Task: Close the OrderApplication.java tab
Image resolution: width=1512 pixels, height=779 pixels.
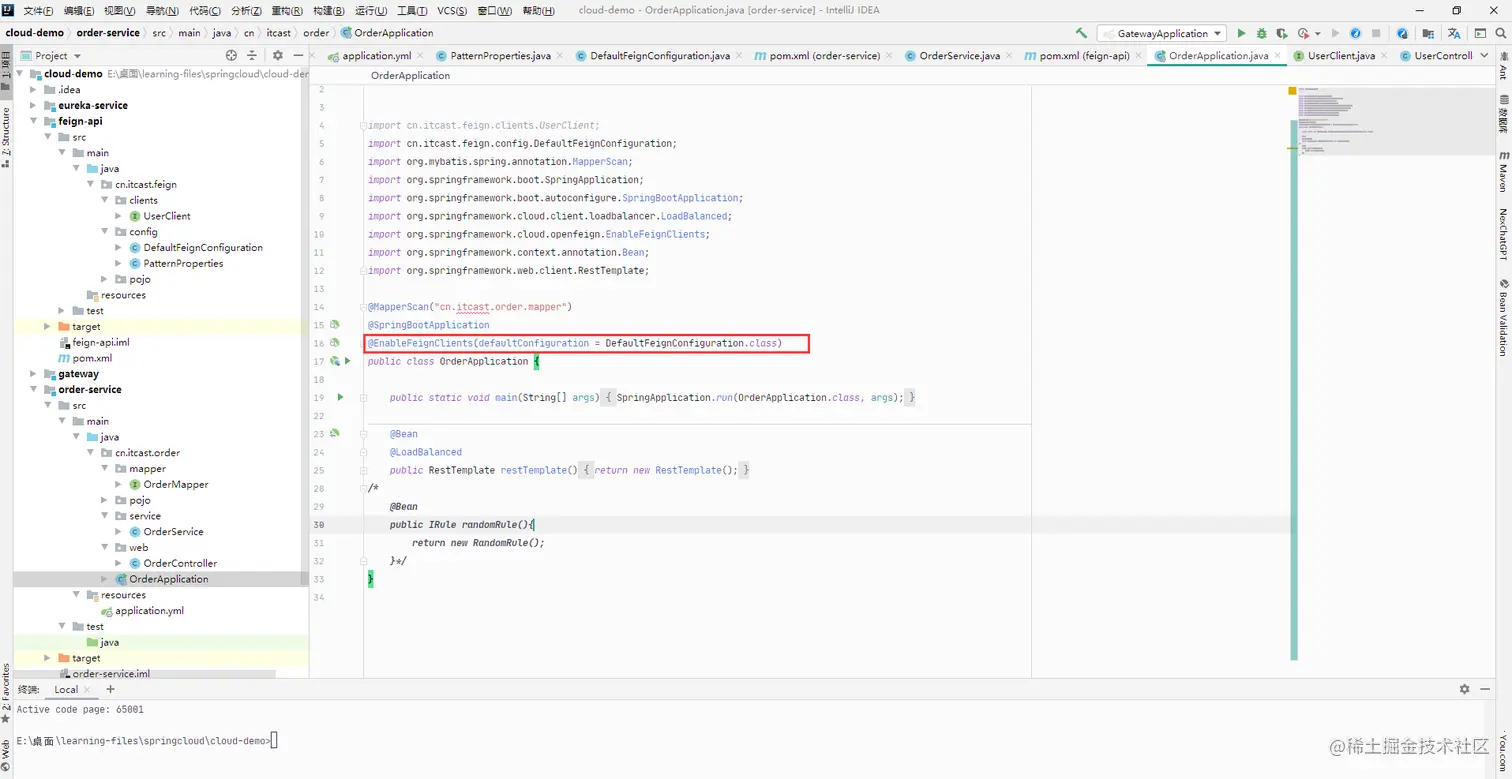Action: coord(1278,56)
